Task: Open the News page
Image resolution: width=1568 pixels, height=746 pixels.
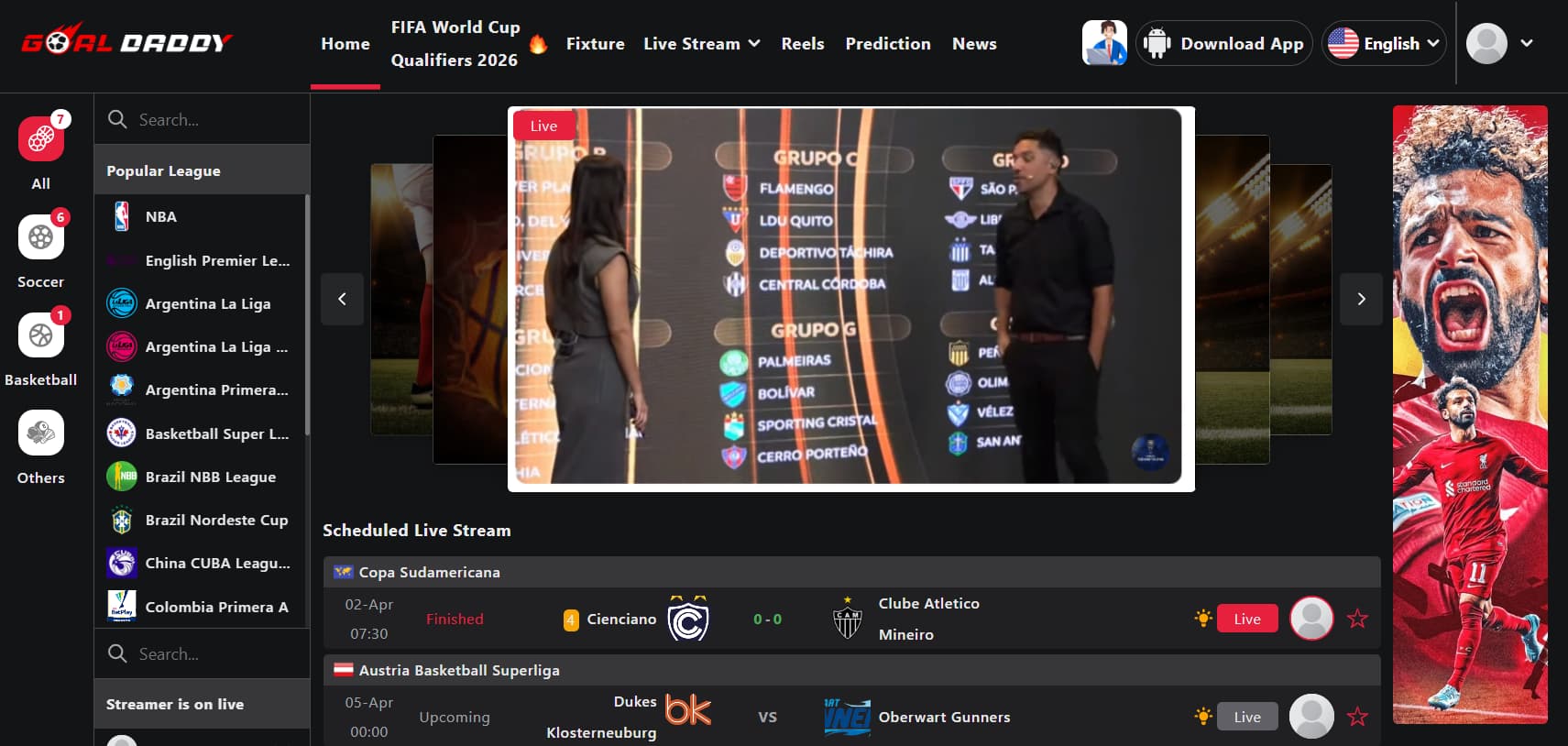Action: [x=974, y=43]
